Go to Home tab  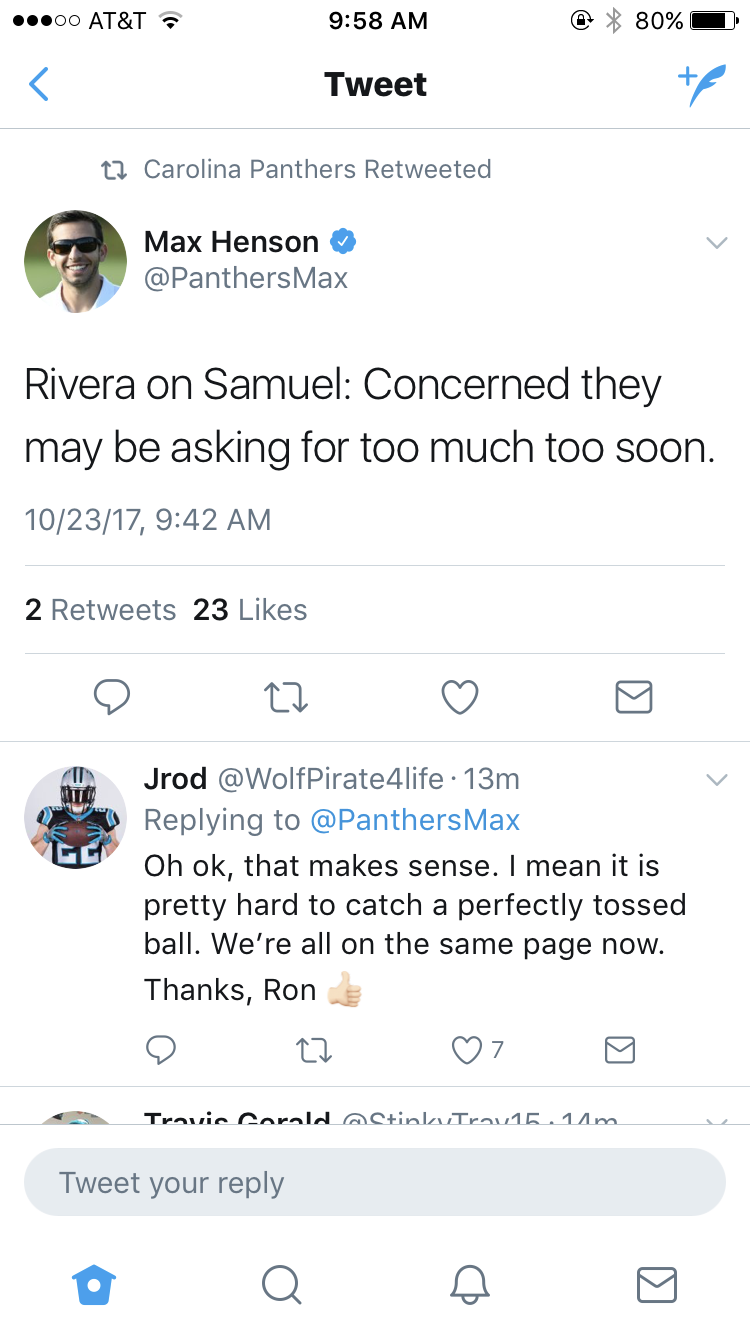(x=95, y=1284)
